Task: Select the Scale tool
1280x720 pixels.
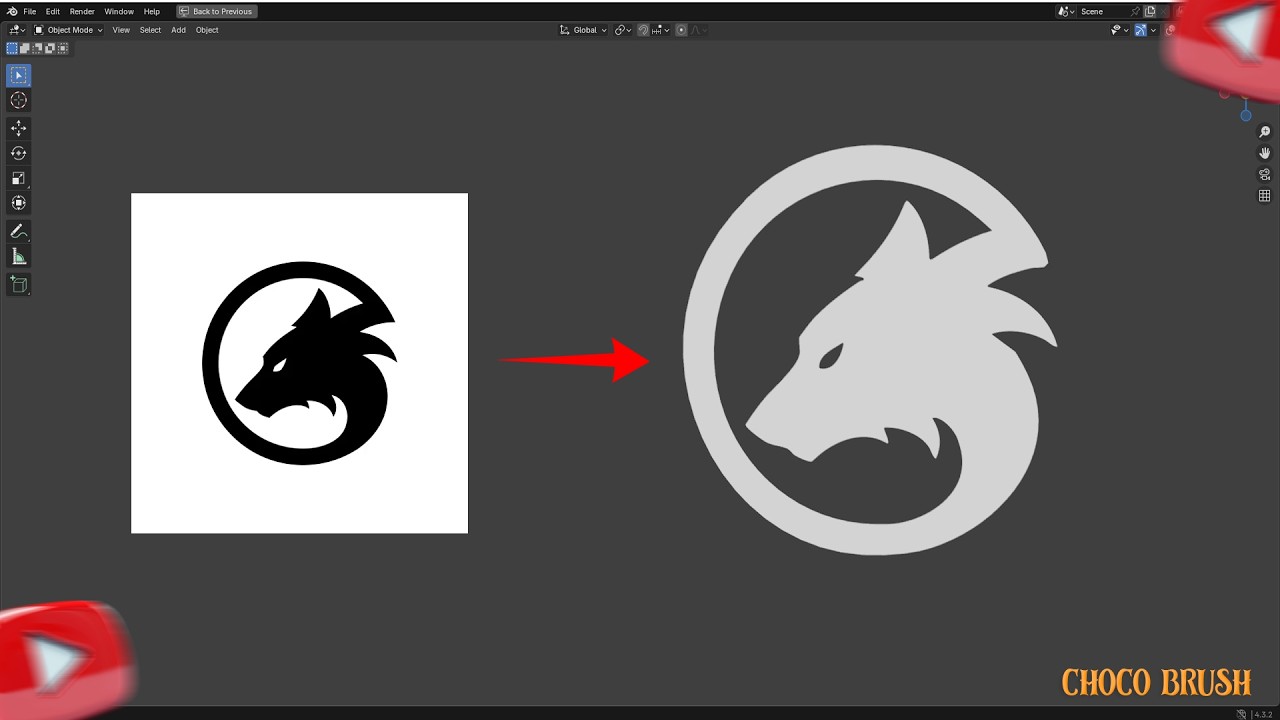Action: pyautogui.click(x=18, y=178)
